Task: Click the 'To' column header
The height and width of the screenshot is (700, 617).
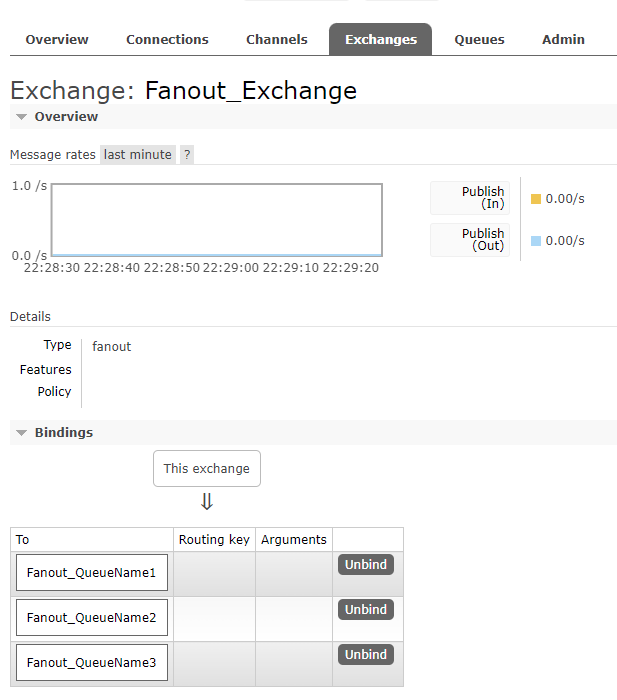Action: 22,539
